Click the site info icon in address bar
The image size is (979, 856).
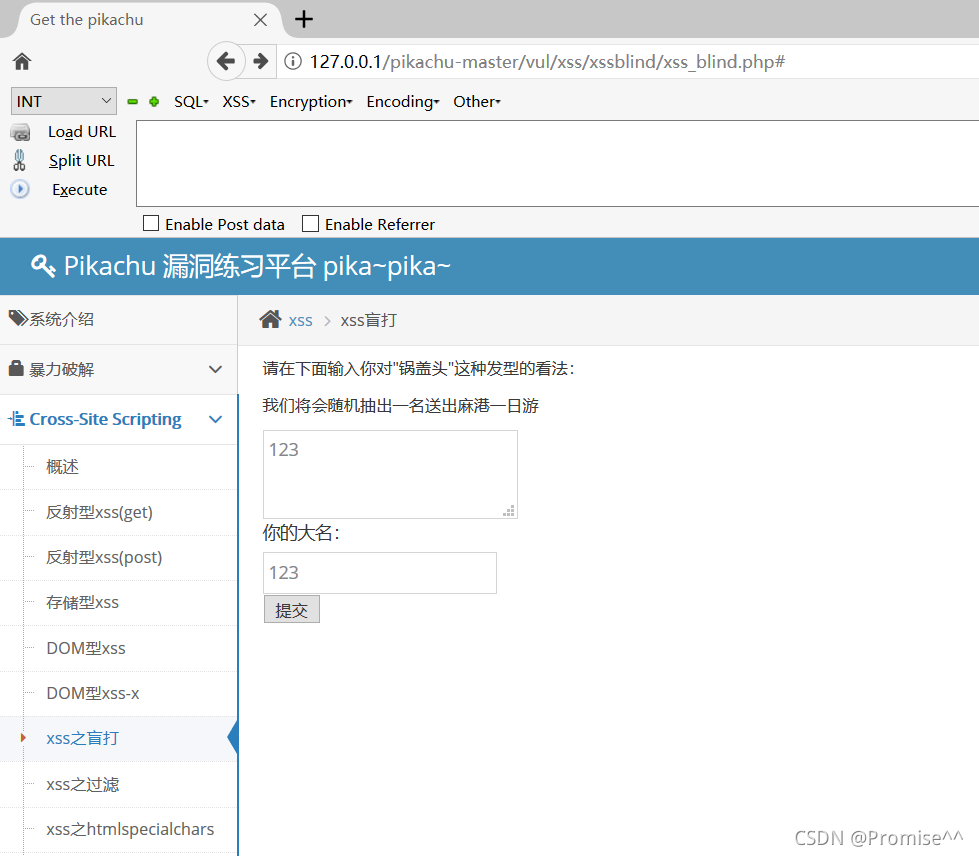point(293,61)
